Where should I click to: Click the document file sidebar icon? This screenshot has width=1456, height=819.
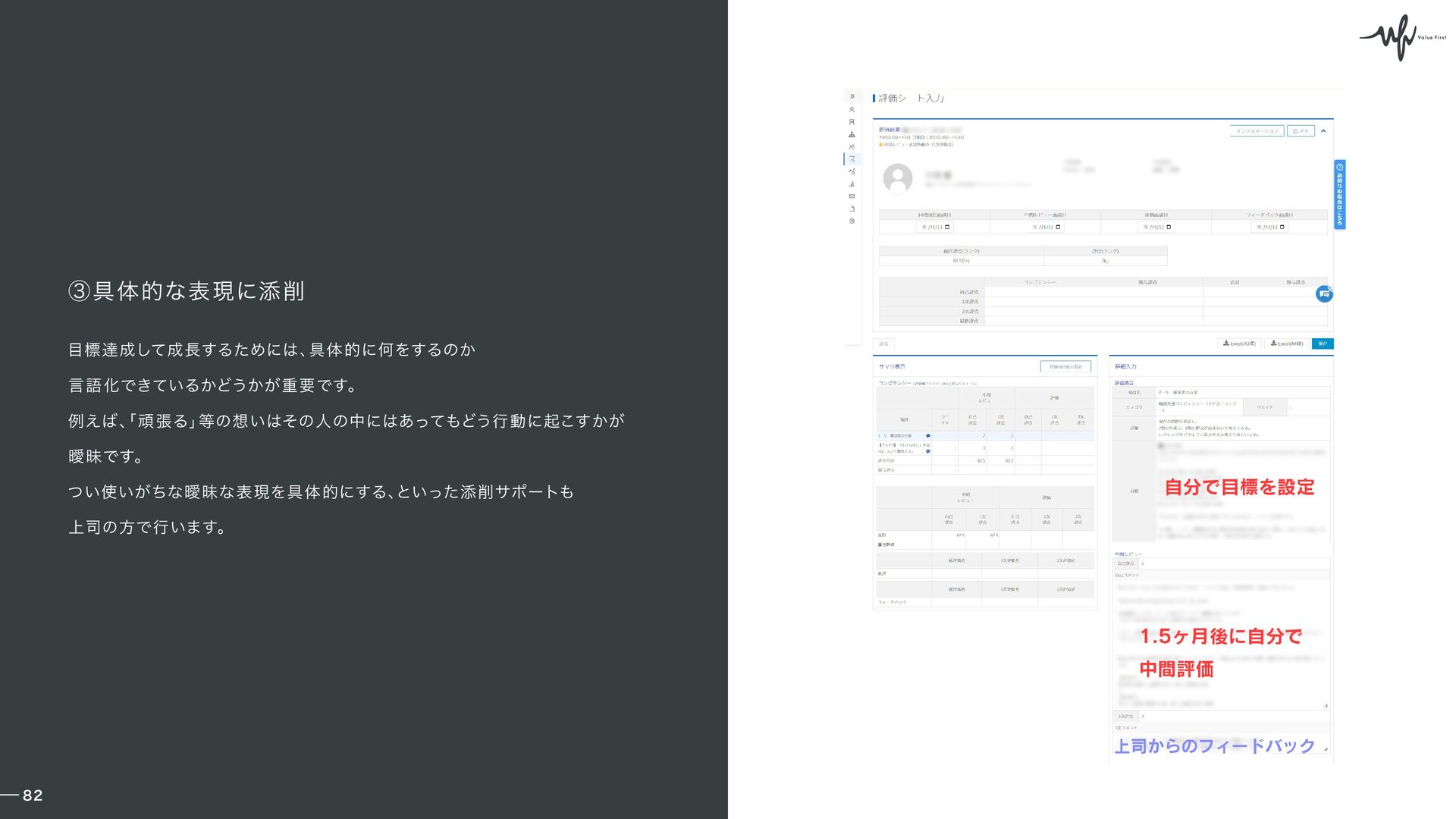852,209
